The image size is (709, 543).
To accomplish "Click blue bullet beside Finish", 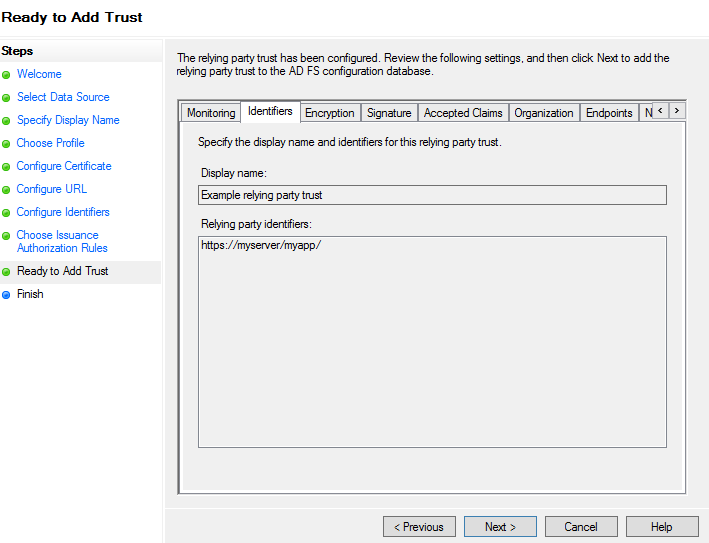I will 6,295.
